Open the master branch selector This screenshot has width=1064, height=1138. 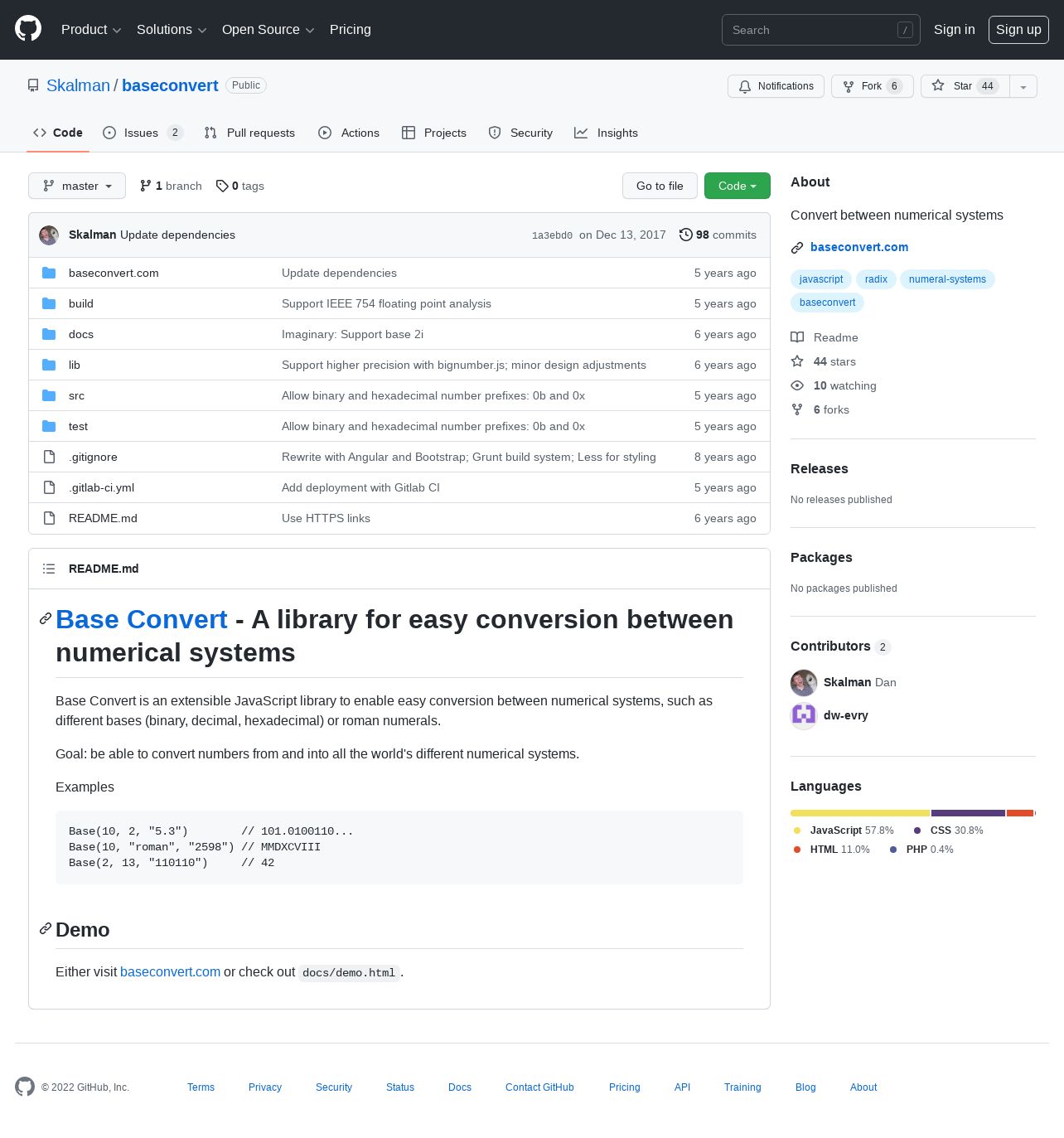pos(77,186)
